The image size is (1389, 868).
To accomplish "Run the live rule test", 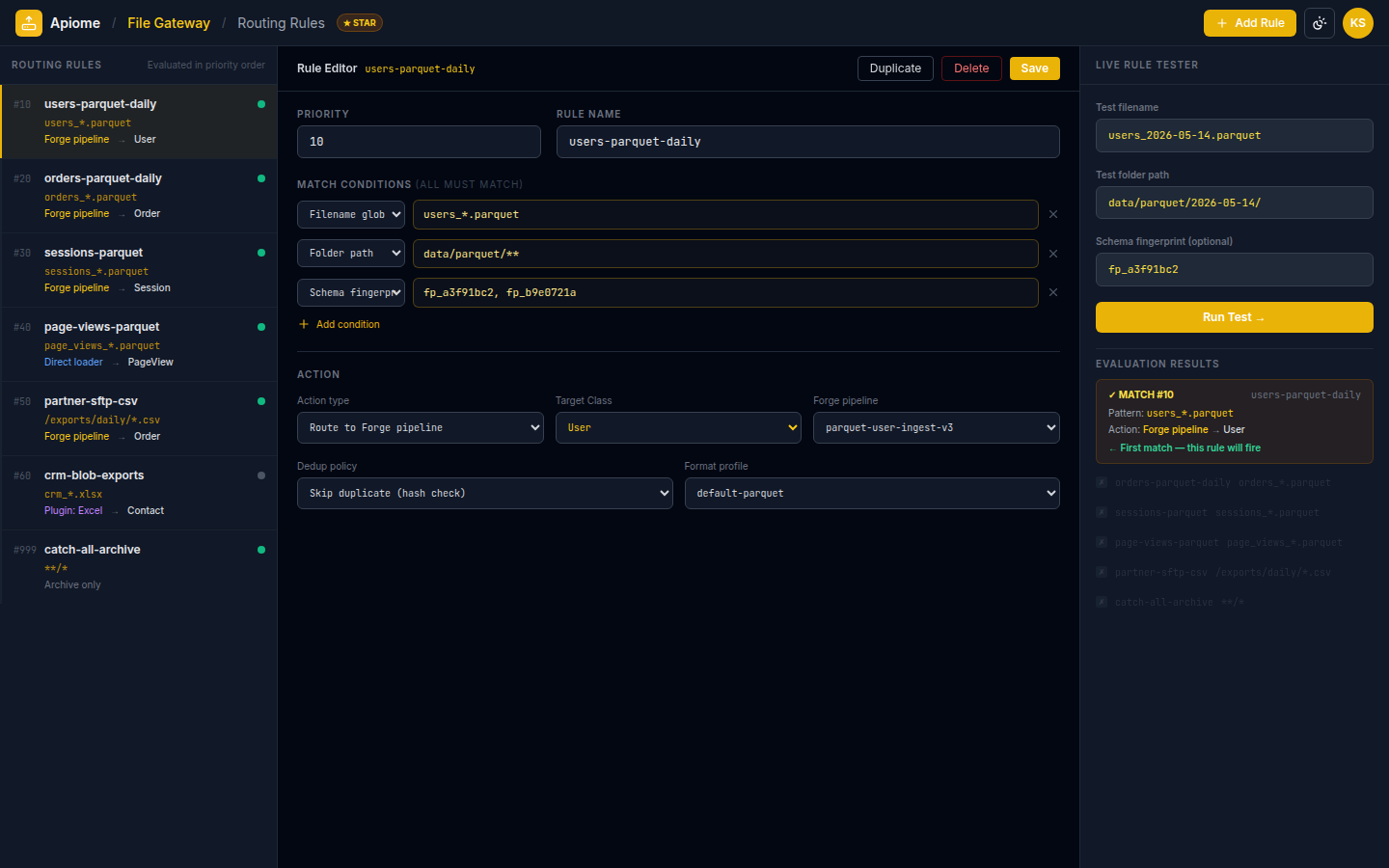I will tap(1235, 317).
